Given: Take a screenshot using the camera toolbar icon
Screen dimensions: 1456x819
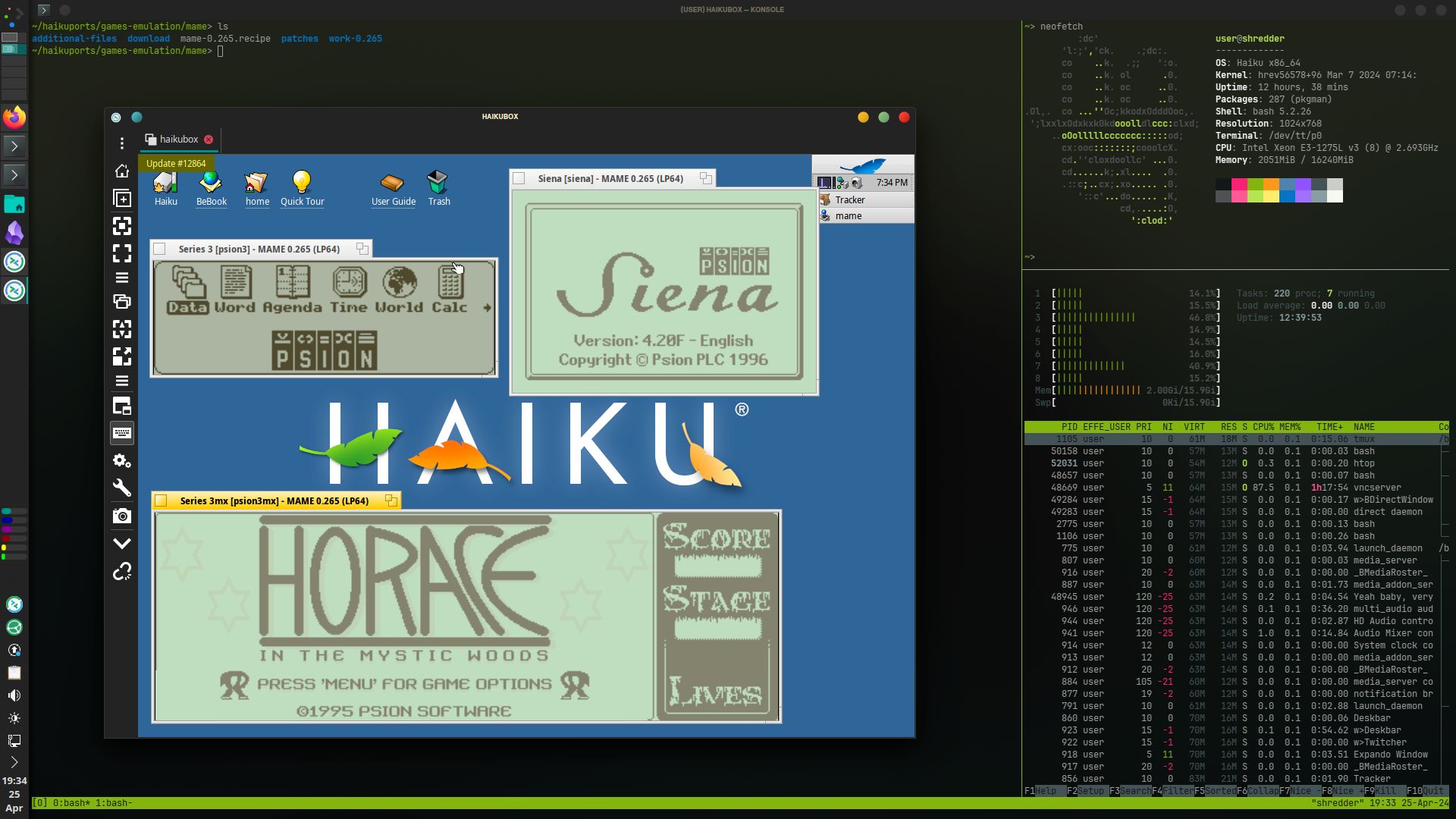Looking at the screenshot, I should pos(121,516).
